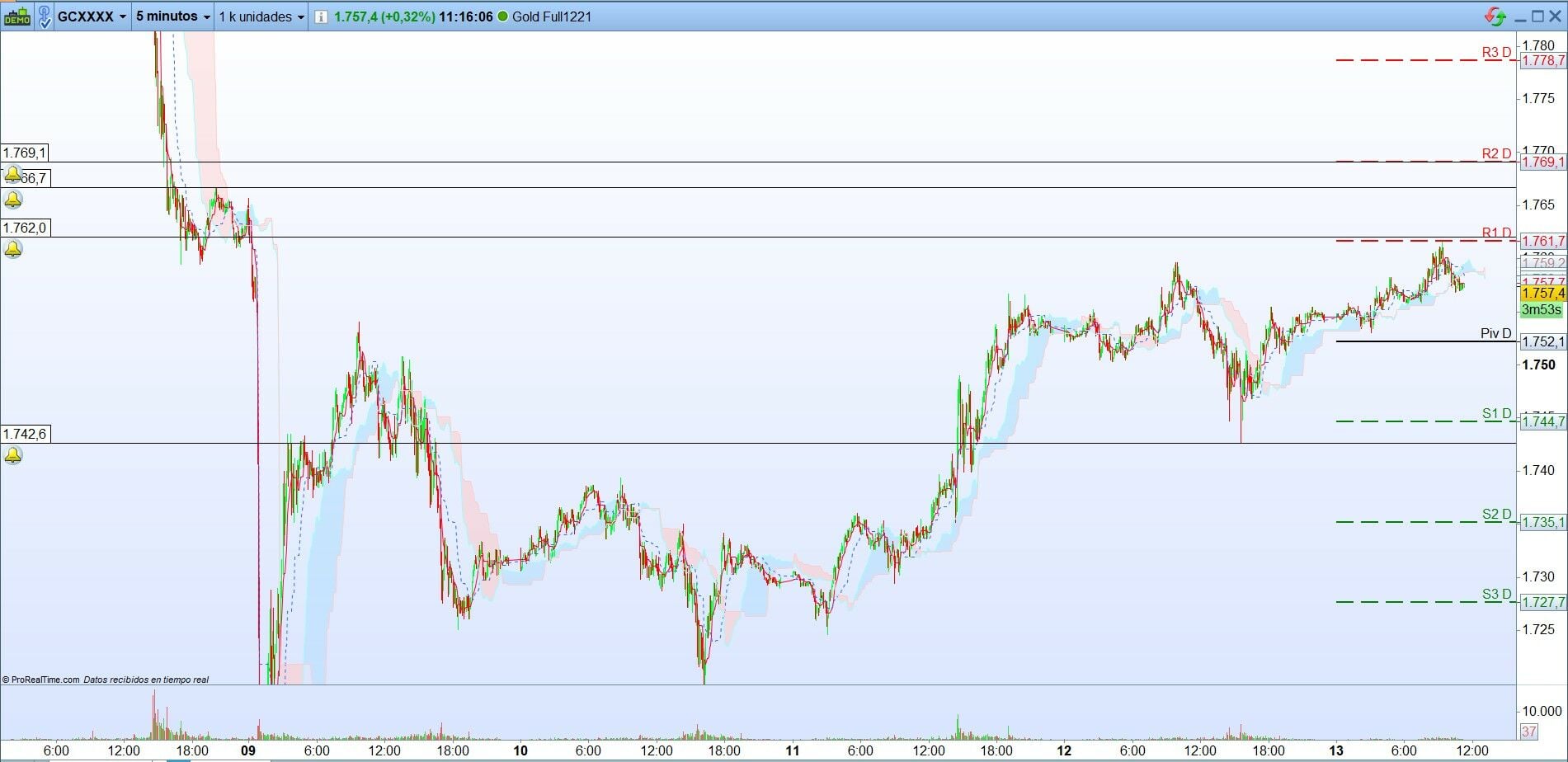Image resolution: width=1568 pixels, height=762 pixels.
Task: Click the S2 D support pivot label
Action: click(x=1496, y=515)
